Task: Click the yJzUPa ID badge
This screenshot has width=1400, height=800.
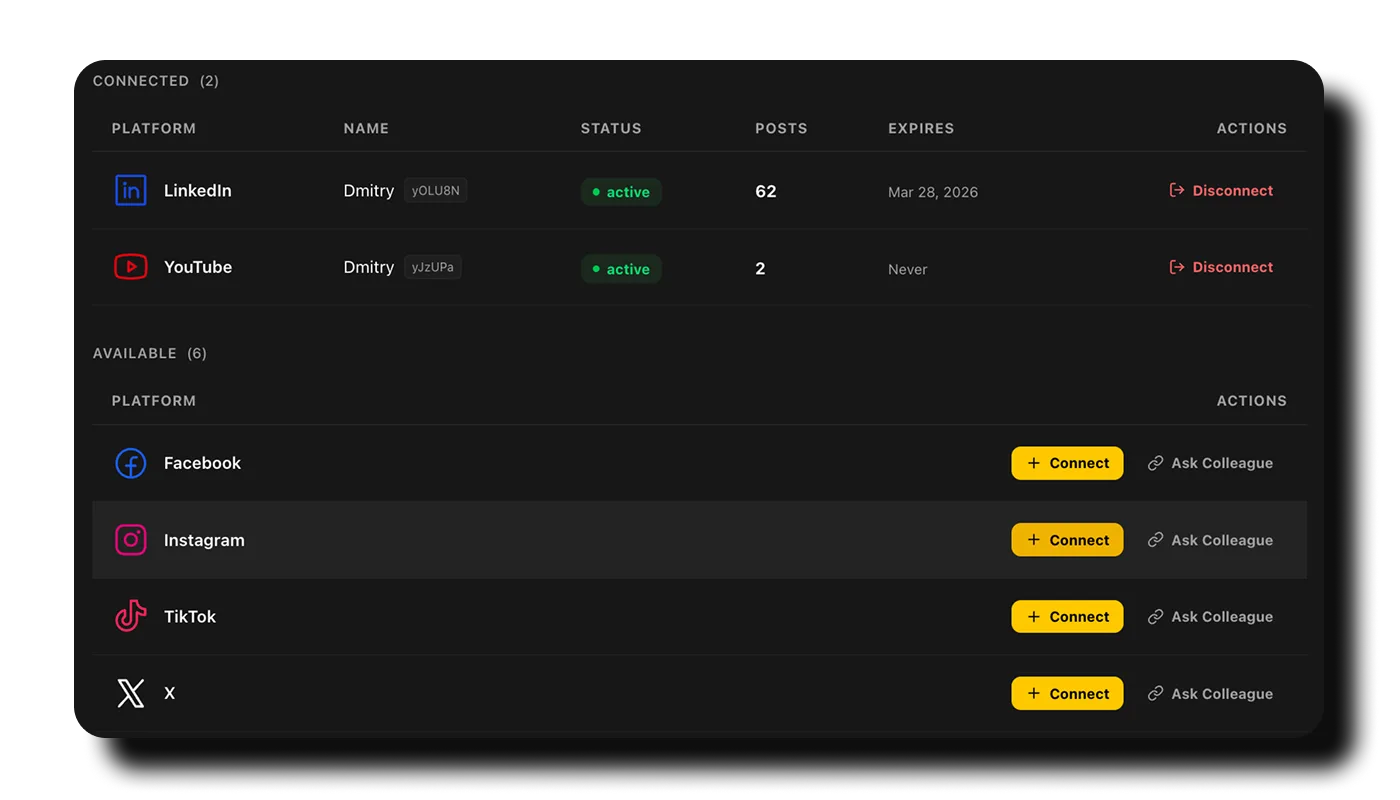Action: pos(433,267)
